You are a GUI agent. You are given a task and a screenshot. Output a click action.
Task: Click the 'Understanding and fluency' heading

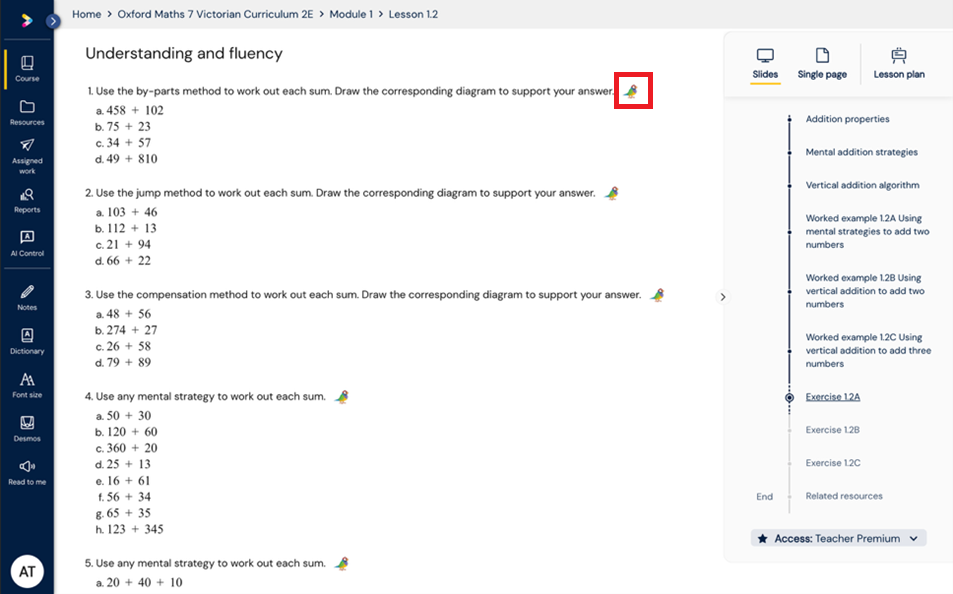(x=184, y=54)
